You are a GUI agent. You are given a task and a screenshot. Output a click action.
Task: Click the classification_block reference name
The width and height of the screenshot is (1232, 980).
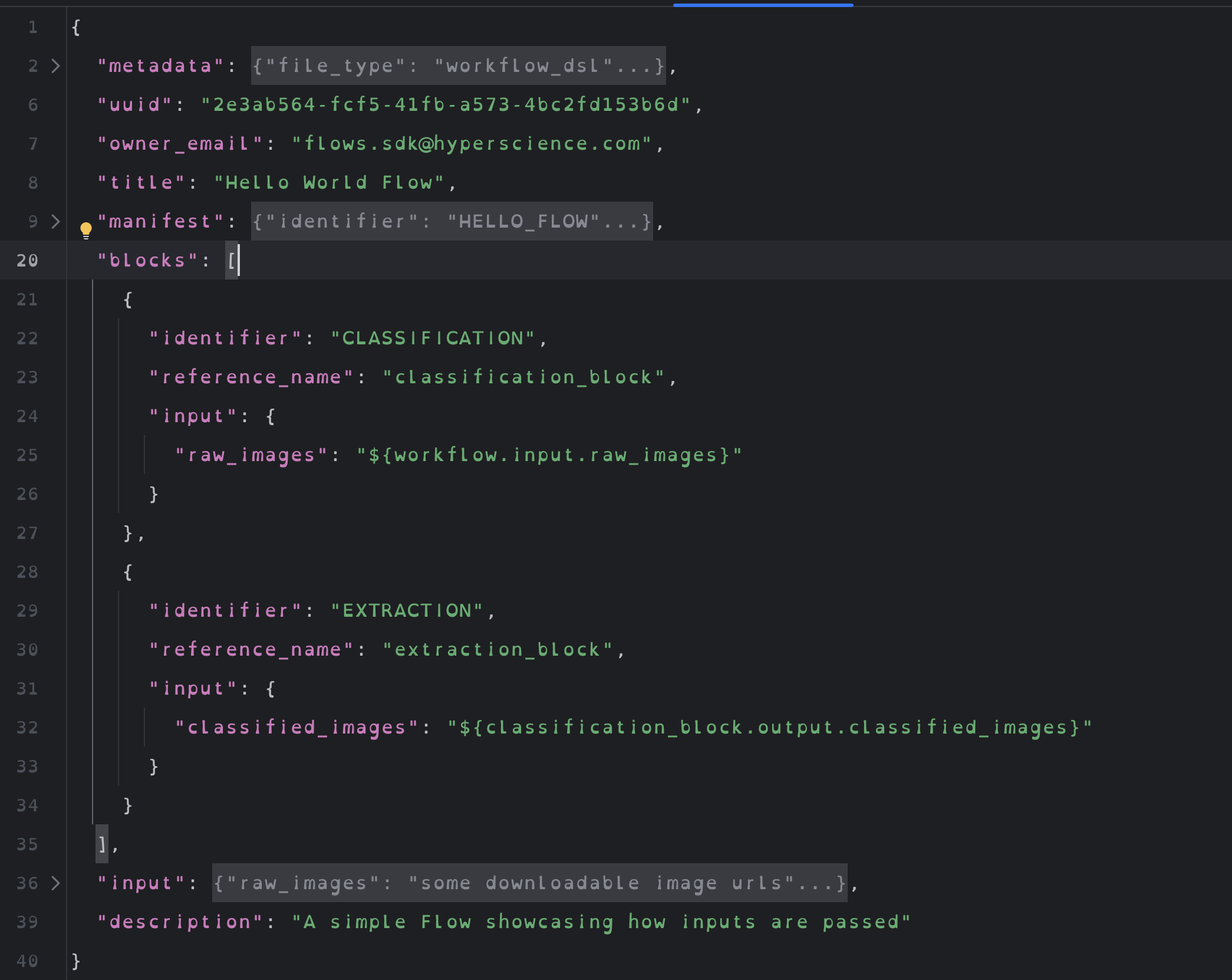[523, 377]
